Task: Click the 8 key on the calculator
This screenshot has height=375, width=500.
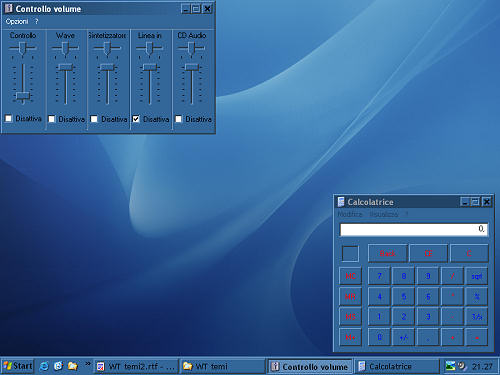Action: click(x=404, y=276)
